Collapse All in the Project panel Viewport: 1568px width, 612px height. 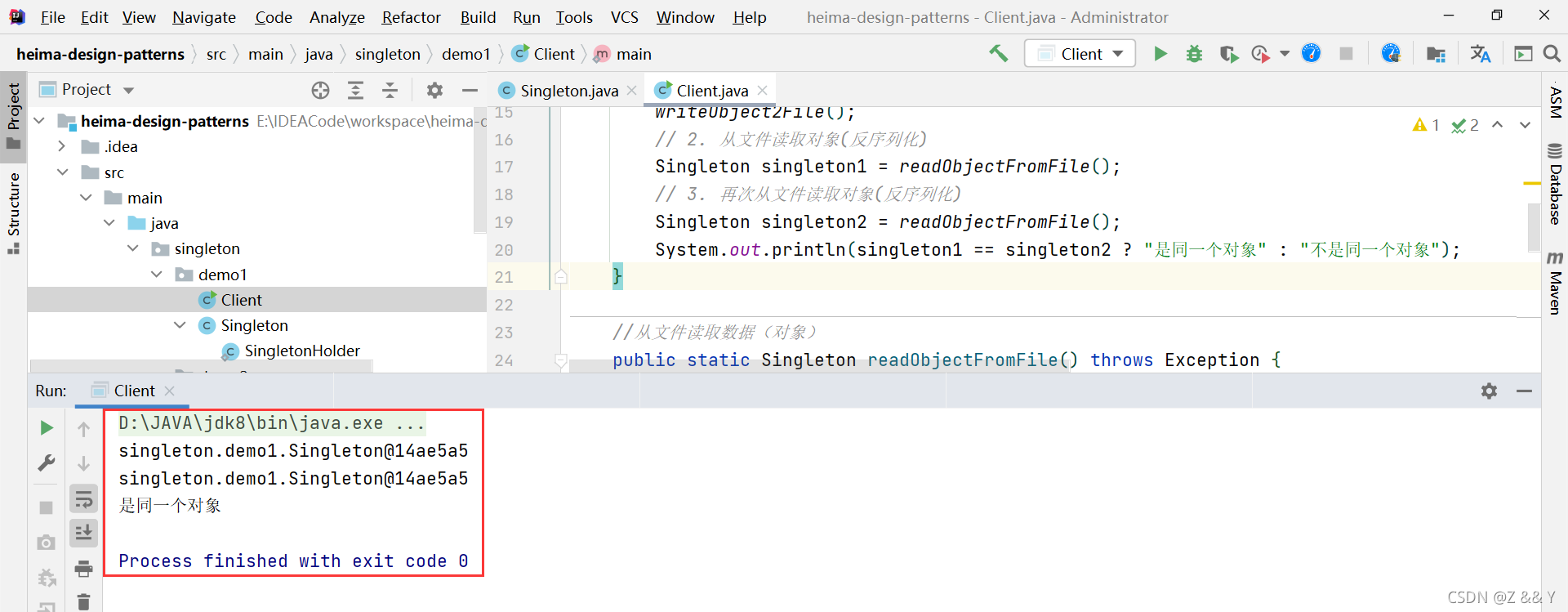[390, 90]
